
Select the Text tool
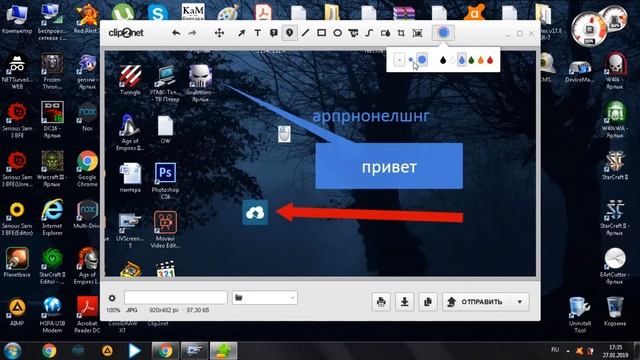point(258,33)
